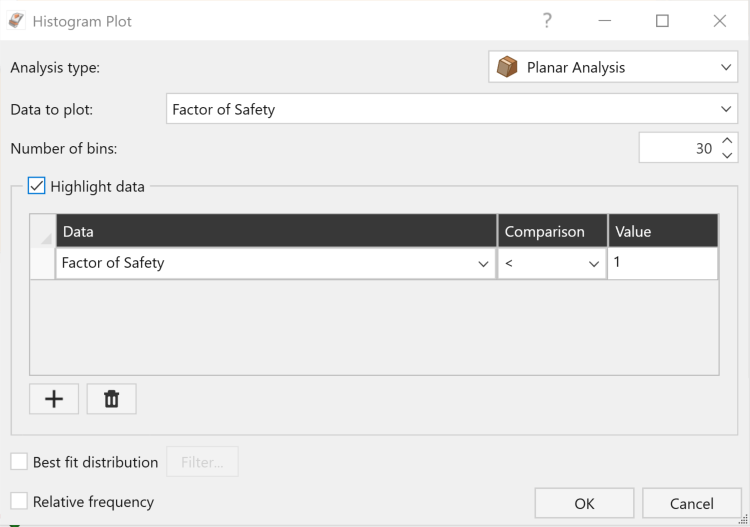Expand the Factor of Safety row dropdown
This screenshot has height=527, width=750.
276,263
